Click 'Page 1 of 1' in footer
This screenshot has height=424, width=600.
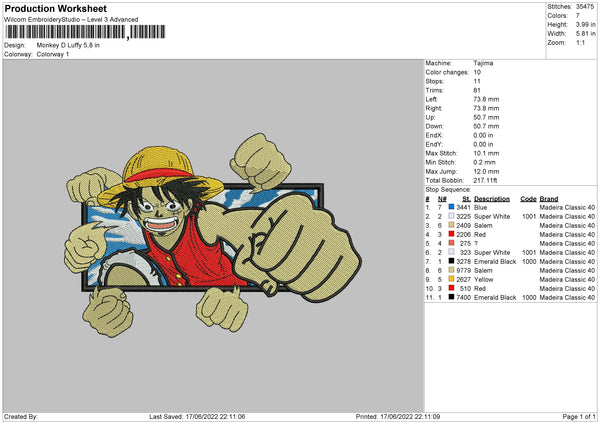(x=579, y=416)
